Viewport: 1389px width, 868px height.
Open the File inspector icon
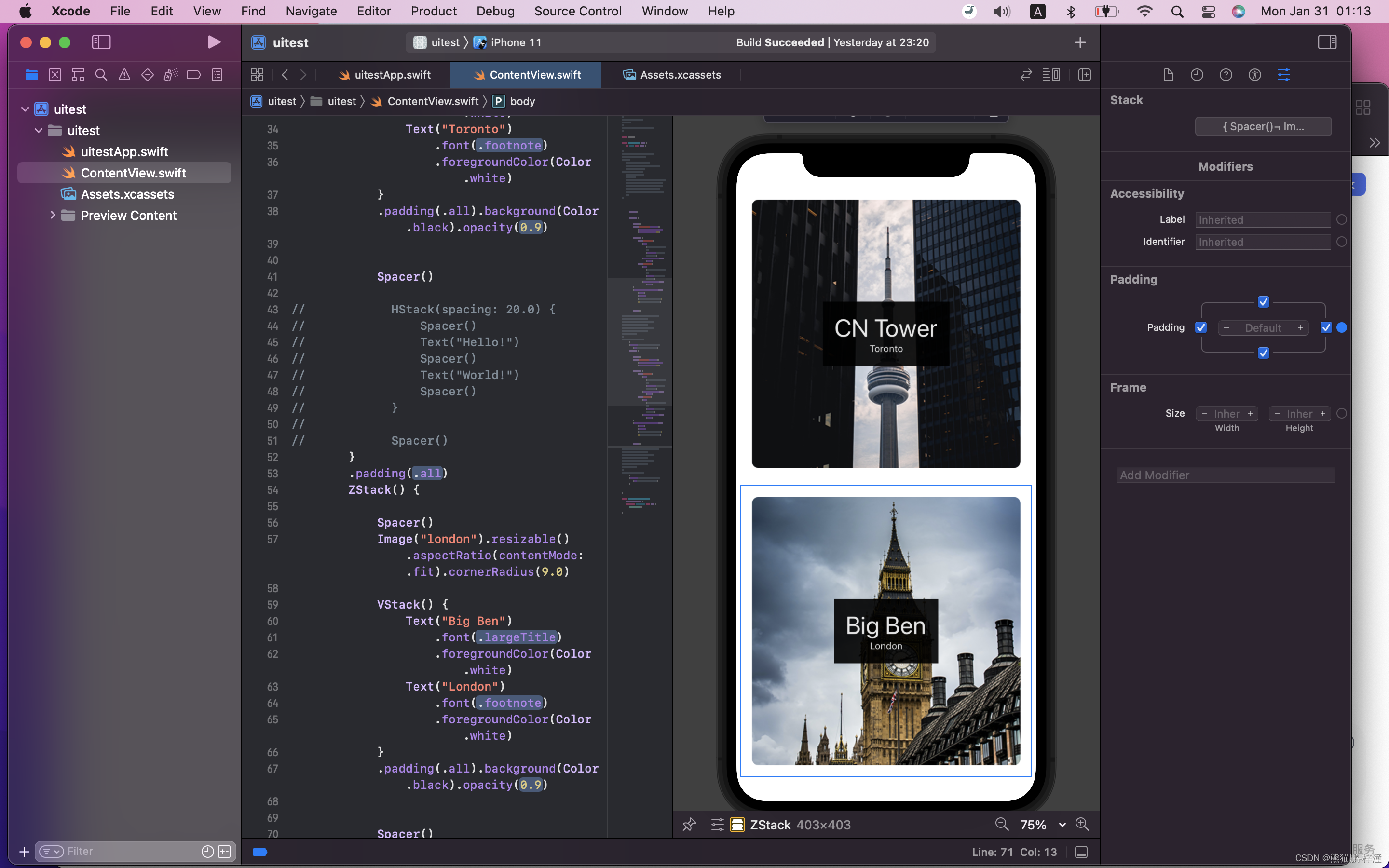click(1168, 75)
